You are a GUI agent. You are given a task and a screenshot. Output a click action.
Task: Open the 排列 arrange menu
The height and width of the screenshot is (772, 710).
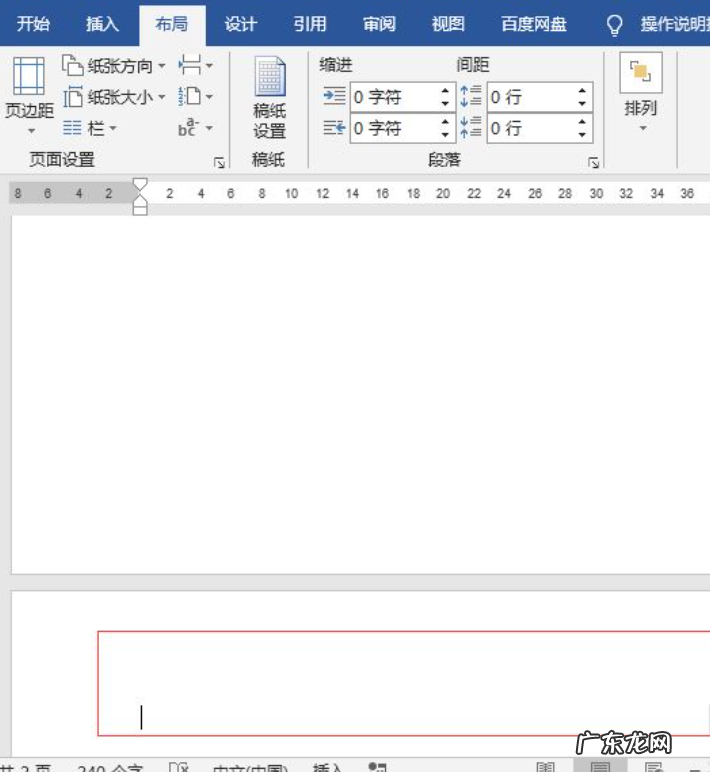point(640,95)
